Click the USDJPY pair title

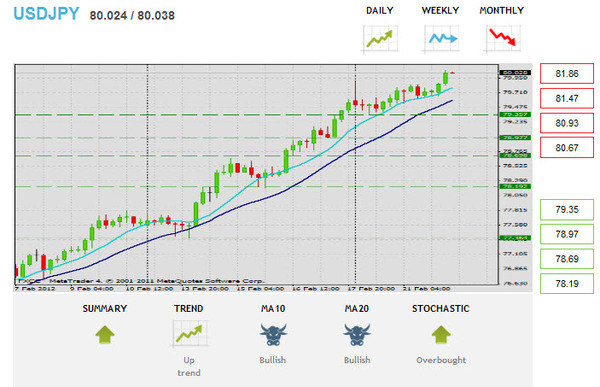[46, 14]
